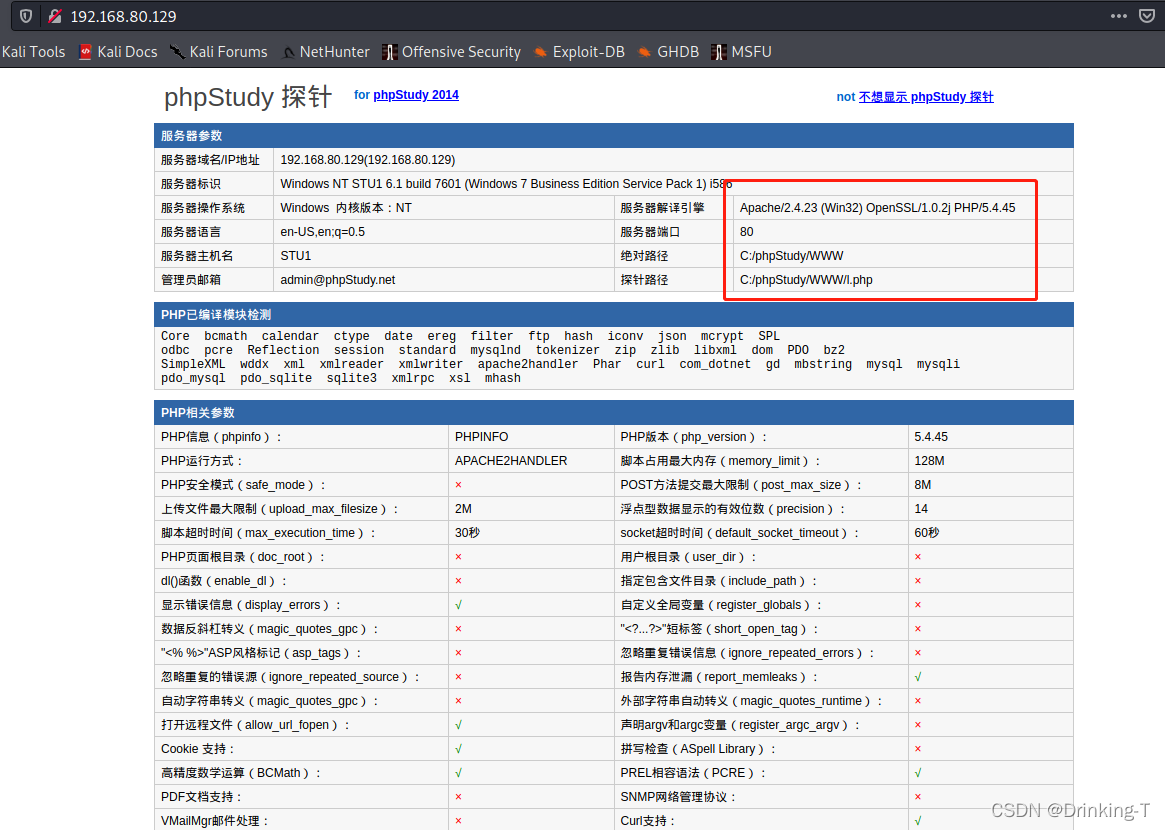Select the PHP version value 5.4.45
The image size is (1165, 830).
931,437
